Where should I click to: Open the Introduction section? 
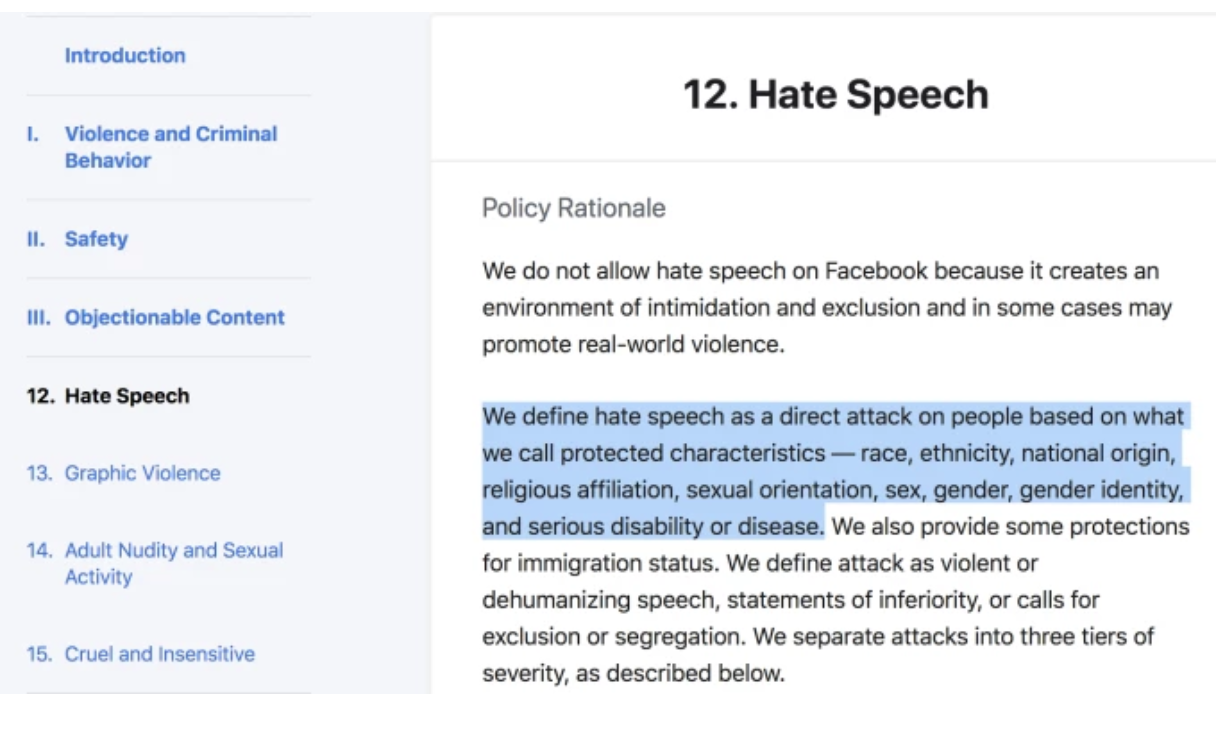point(124,56)
